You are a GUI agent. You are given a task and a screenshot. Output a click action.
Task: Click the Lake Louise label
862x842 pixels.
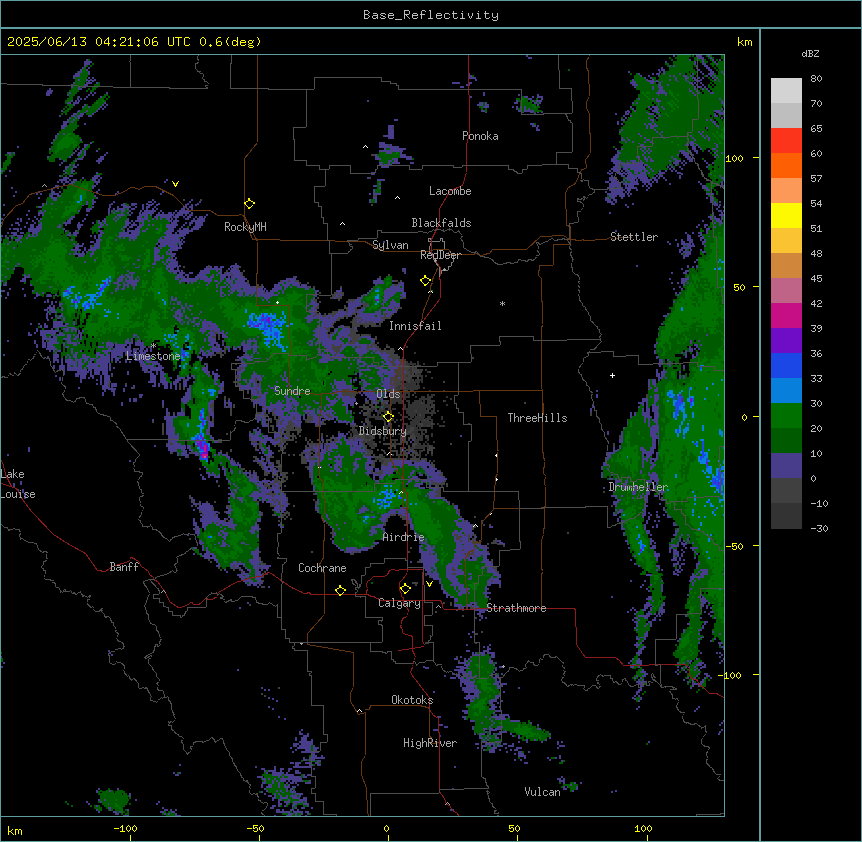pos(18,484)
